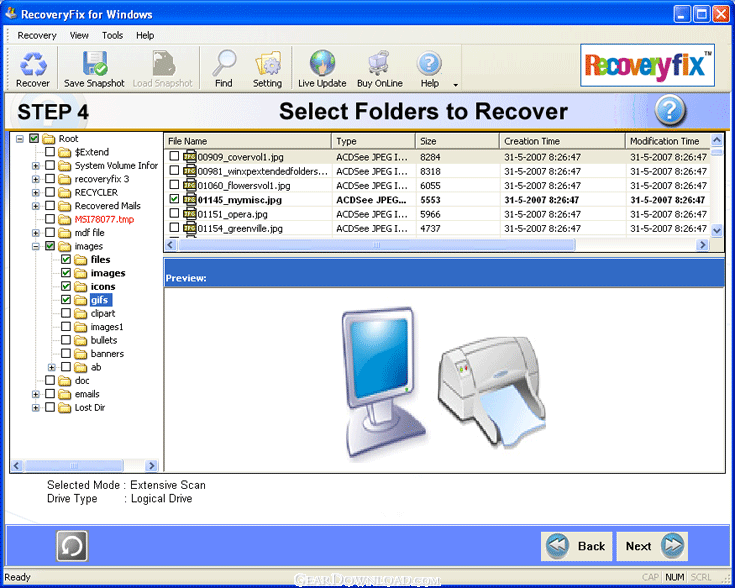Click the gifs folder icon

pyautogui.click(x=81, y=300)
